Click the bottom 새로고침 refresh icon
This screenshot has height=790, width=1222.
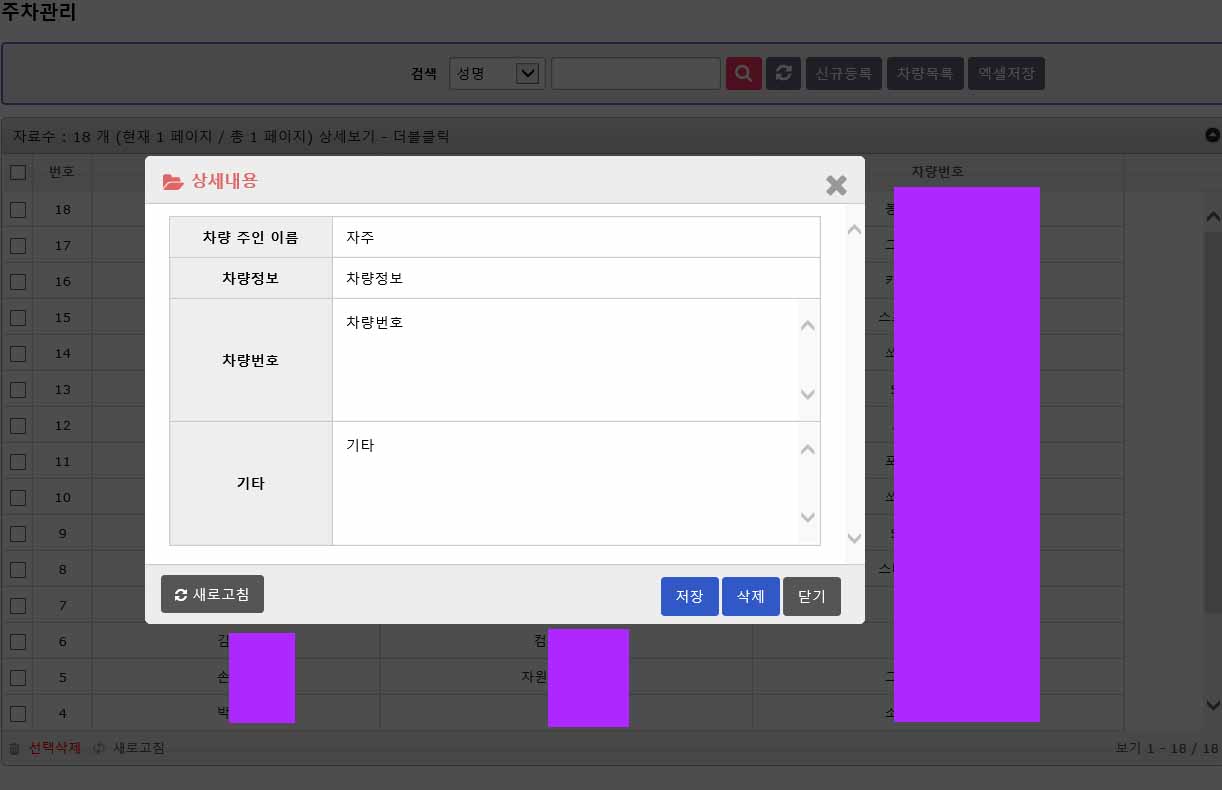(x=99, y=748)
